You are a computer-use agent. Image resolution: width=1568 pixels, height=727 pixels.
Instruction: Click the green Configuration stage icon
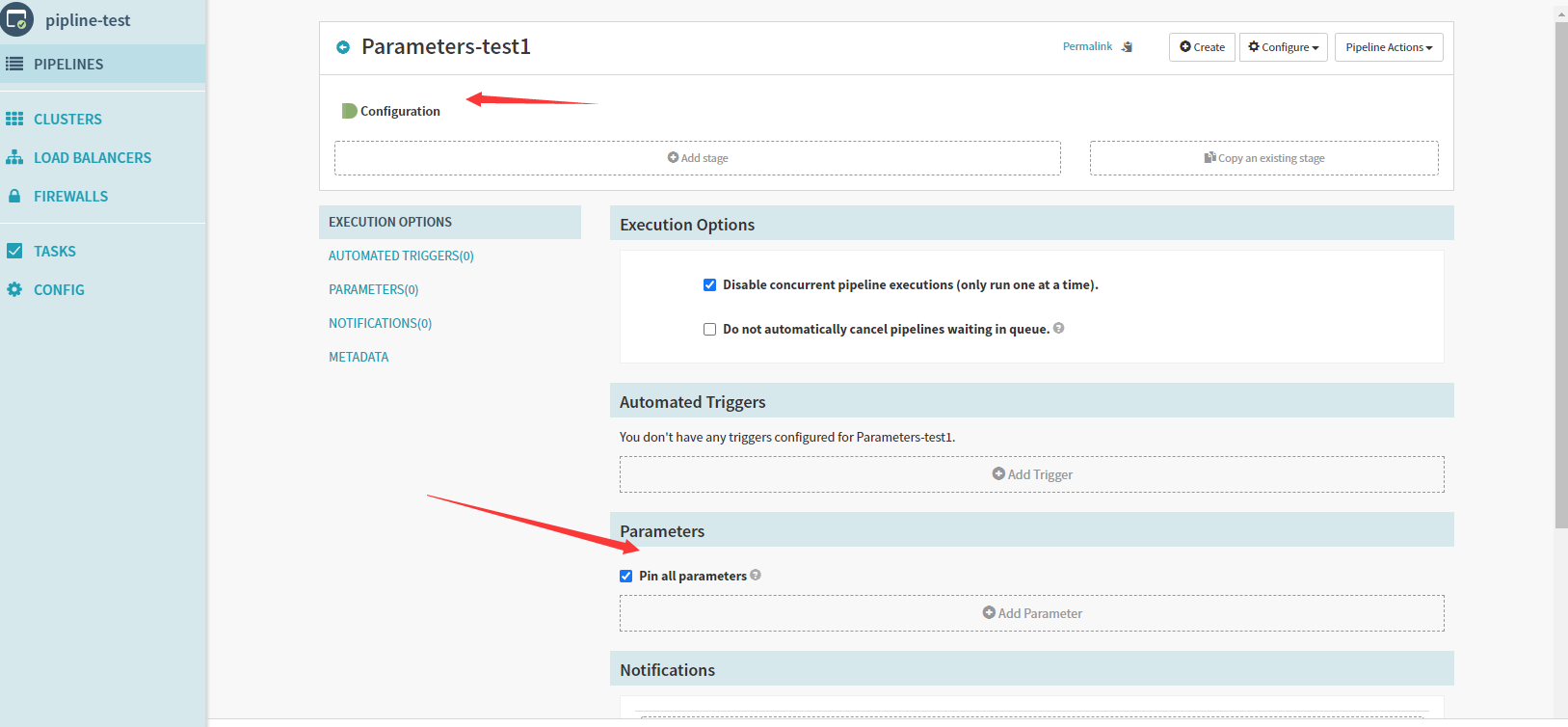(349, 111)
